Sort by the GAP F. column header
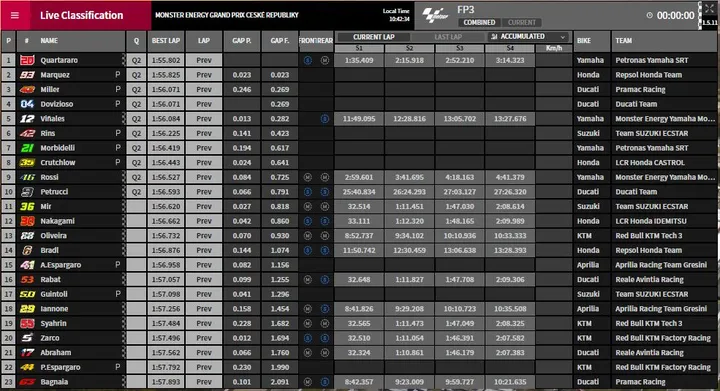Screen dimensions: 720x391 280,41
